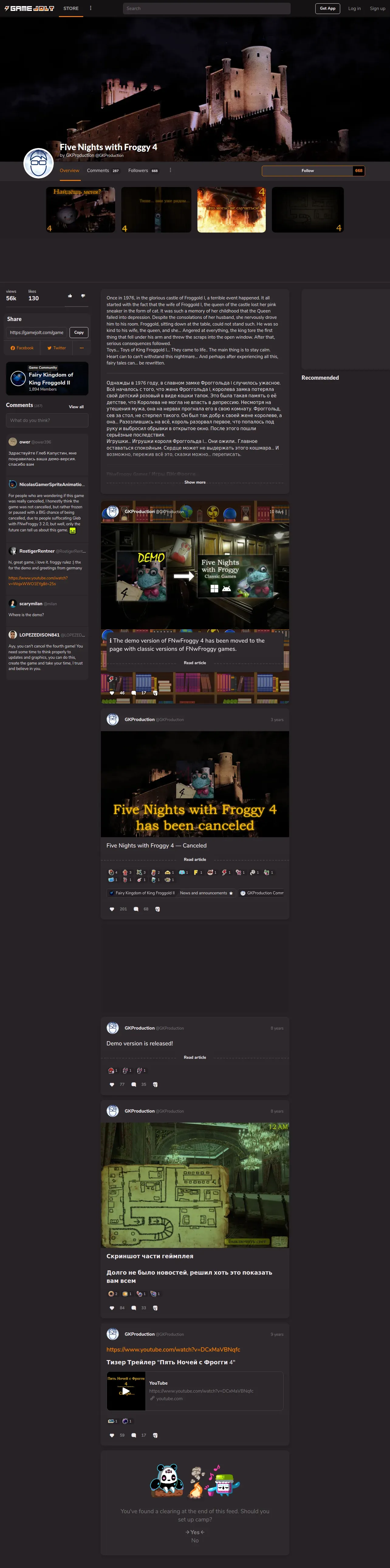This screenshot has height=1568, width=390.
Task: Play the teaser trailer YouTube video
Action: pyautogui.click(x=126, y=1391)
